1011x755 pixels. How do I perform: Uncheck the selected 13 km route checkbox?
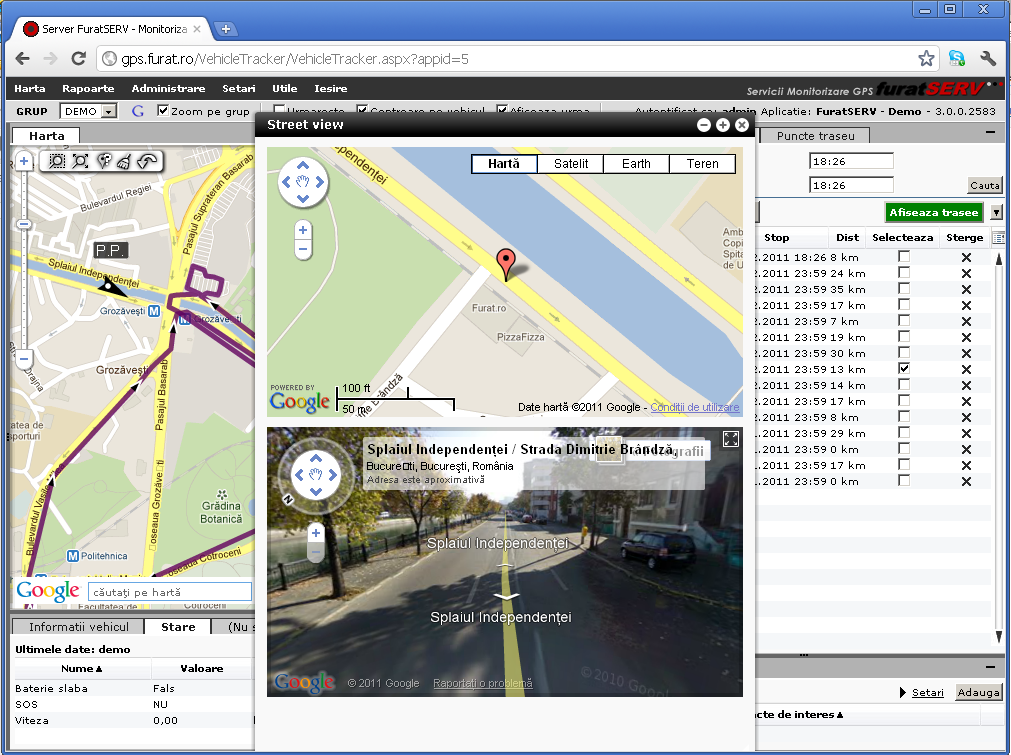904,369
